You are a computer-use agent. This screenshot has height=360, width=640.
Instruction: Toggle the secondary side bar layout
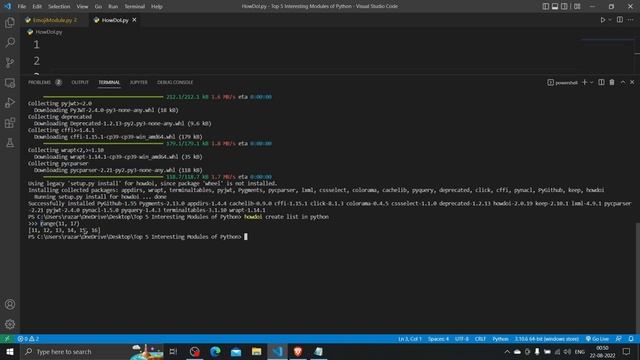[x=564, y=6]
